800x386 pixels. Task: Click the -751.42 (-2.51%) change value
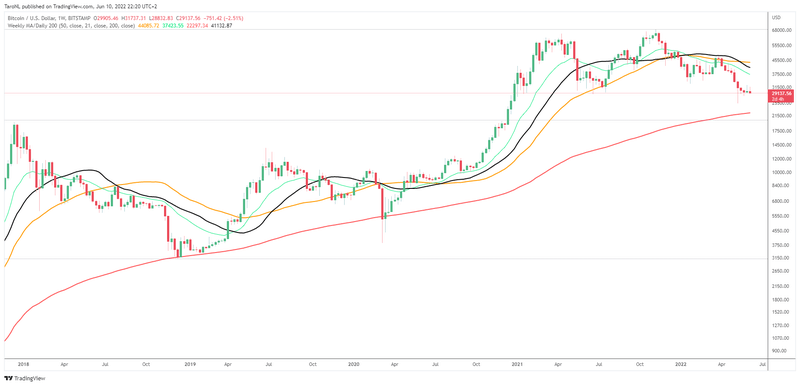click(223, 18)
